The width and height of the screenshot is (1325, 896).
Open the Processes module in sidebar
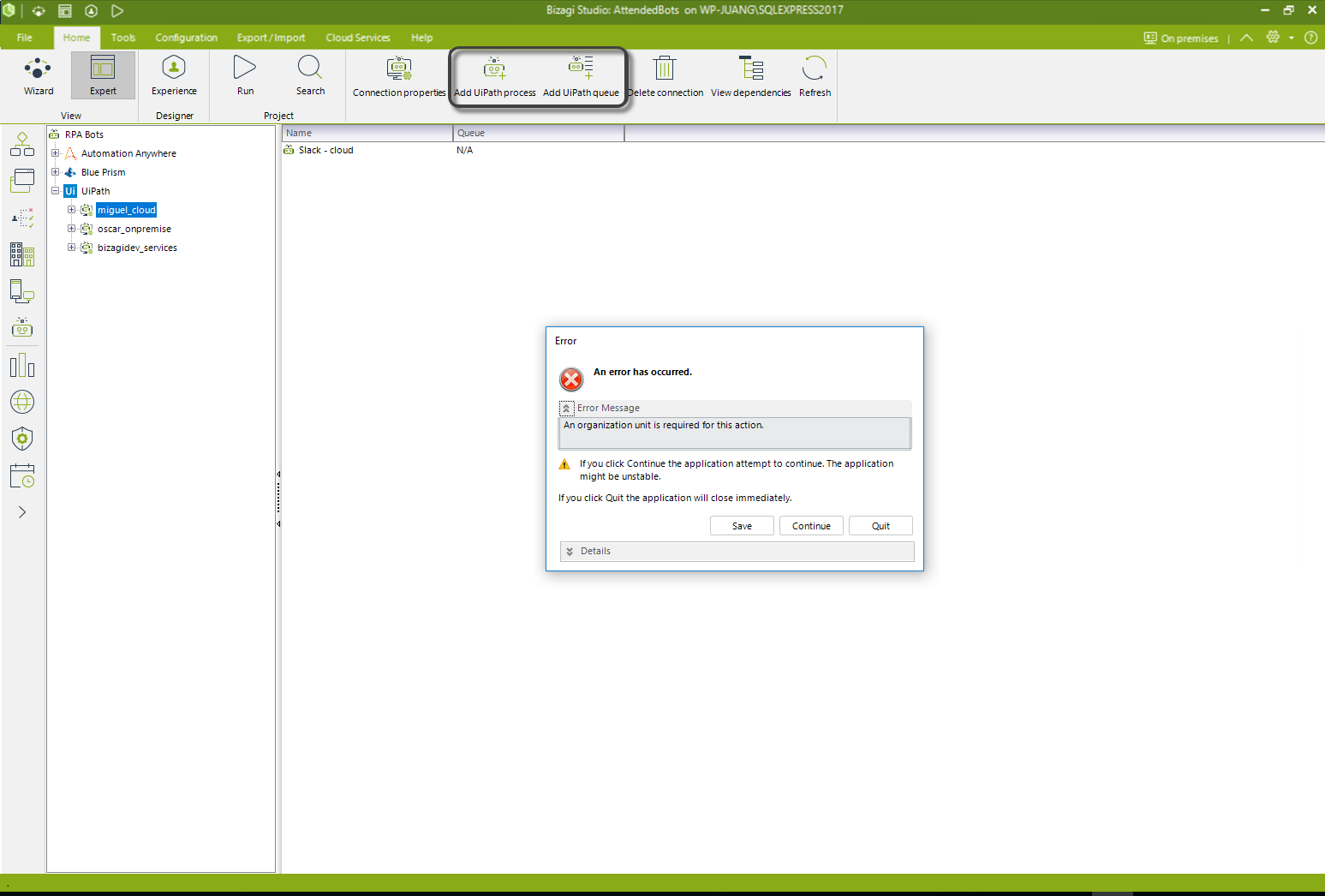pos(22,144)
